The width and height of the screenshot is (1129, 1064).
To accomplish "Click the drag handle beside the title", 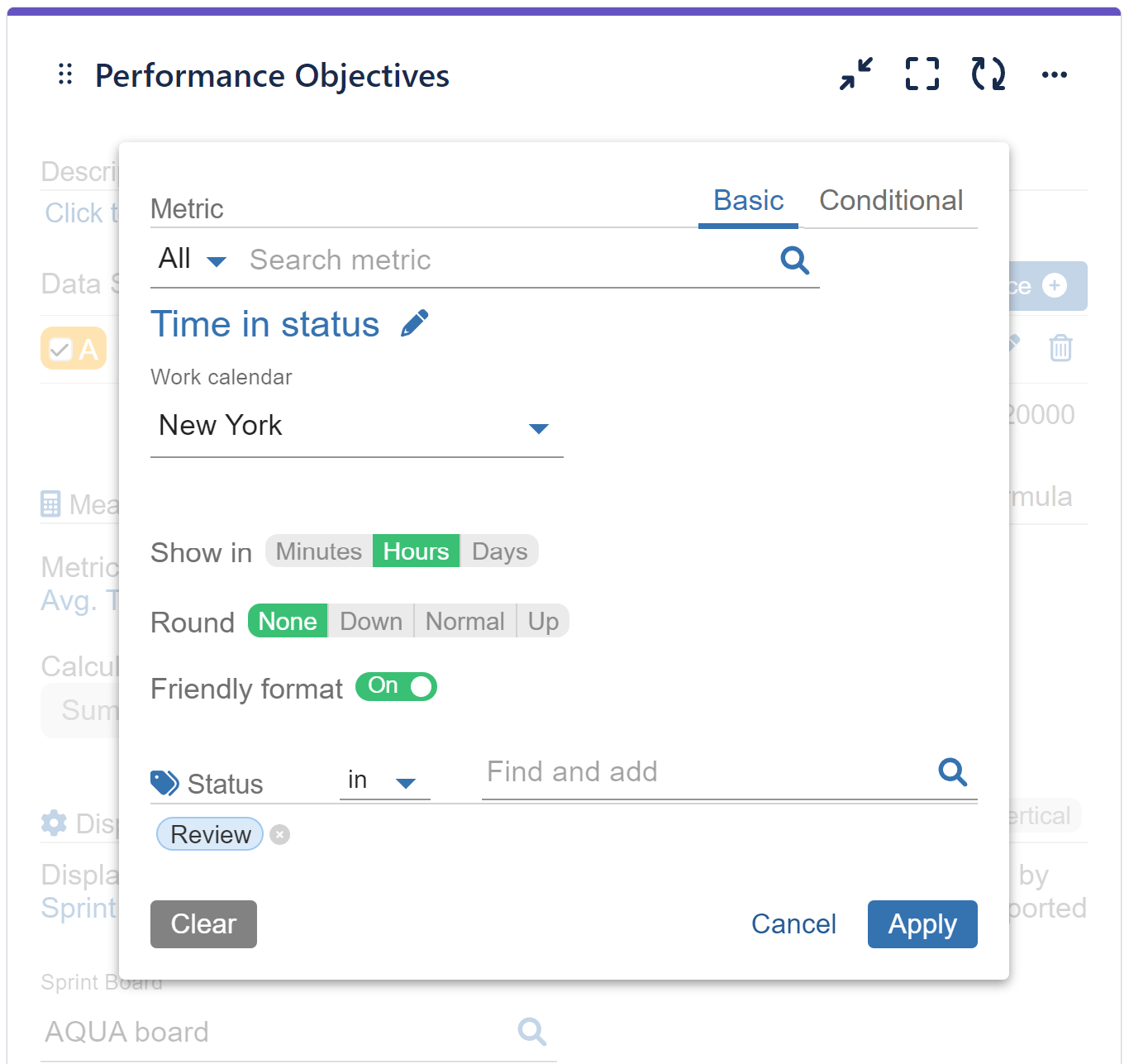I will tap(65, 75).
